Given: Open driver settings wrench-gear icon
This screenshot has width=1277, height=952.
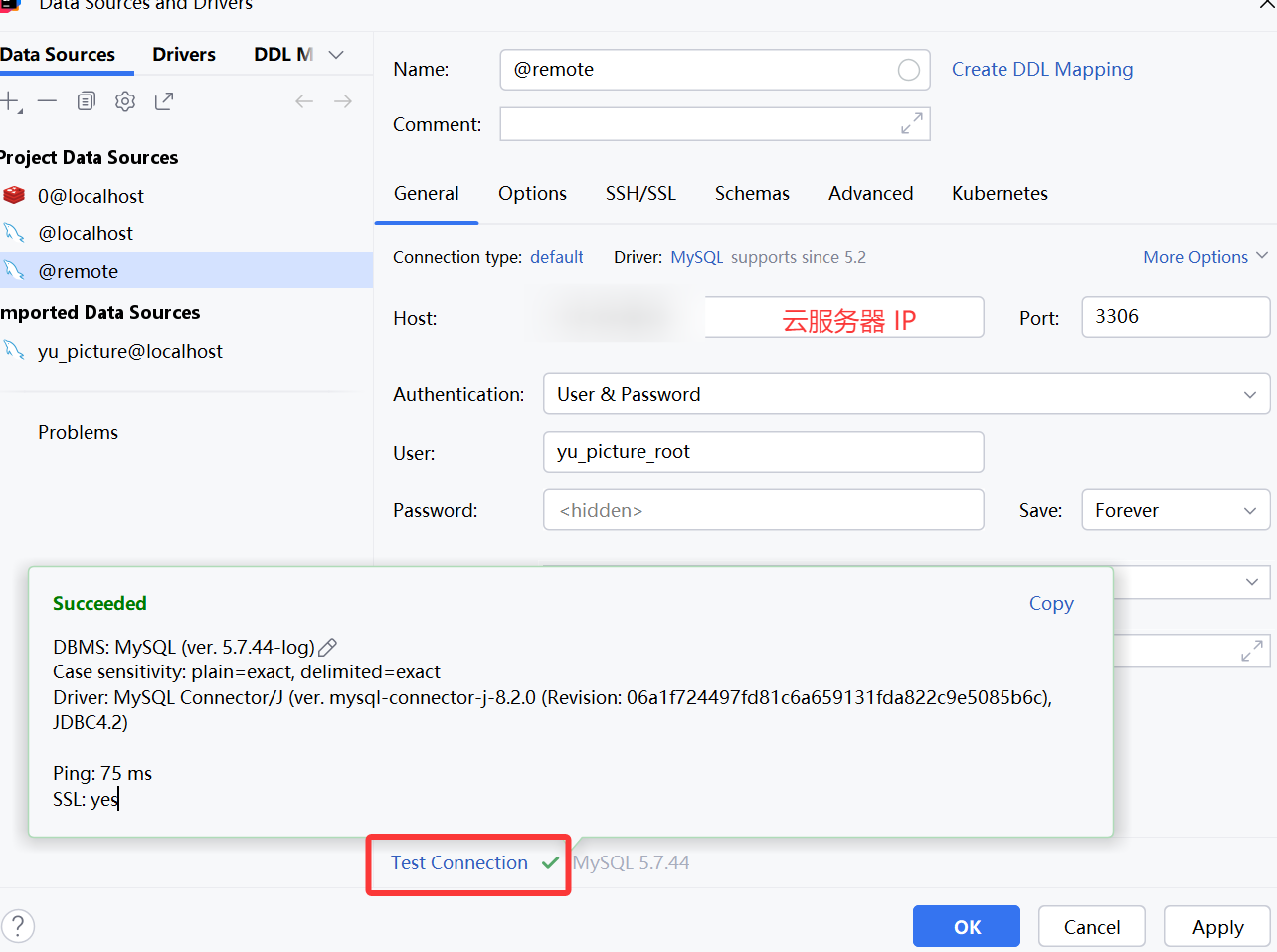Looking at the screenshot, I should pyautogui.click(x=125, y=101).
